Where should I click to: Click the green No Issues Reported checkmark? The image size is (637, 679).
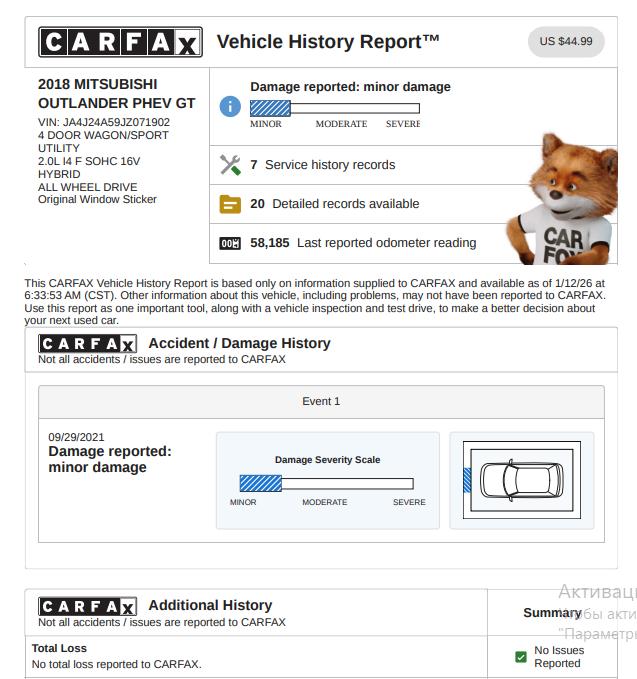pyautogui.click(x=520, y=657)
